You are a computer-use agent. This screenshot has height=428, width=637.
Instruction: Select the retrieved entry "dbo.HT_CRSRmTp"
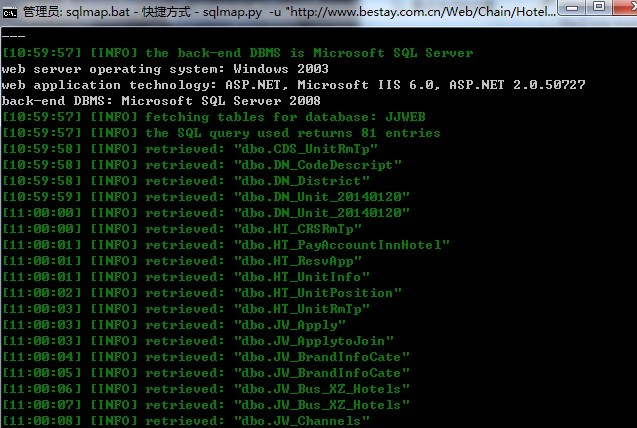(x=298, y=229)
